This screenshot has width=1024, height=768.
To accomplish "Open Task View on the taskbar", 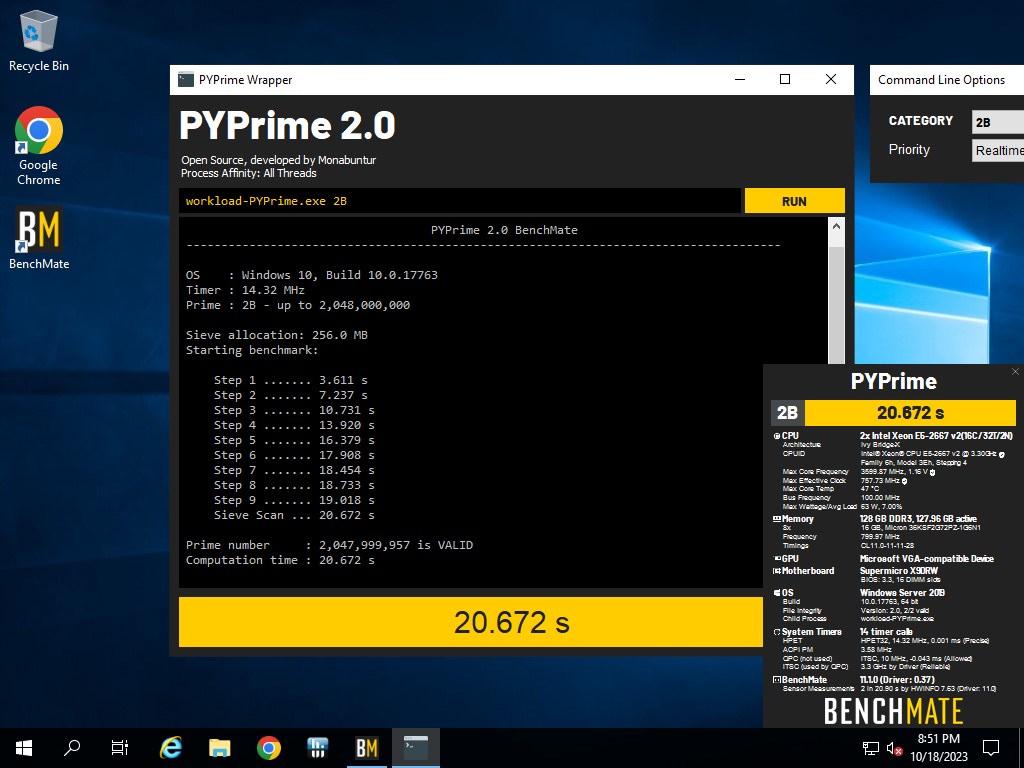I will (x=120, y=748).
